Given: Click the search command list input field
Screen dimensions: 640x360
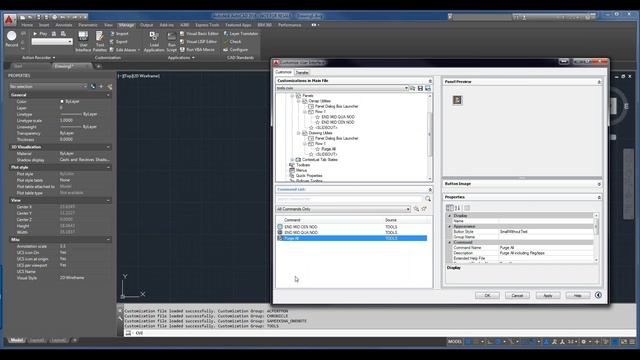Looking at the screenshot, I should click(349, 199).
